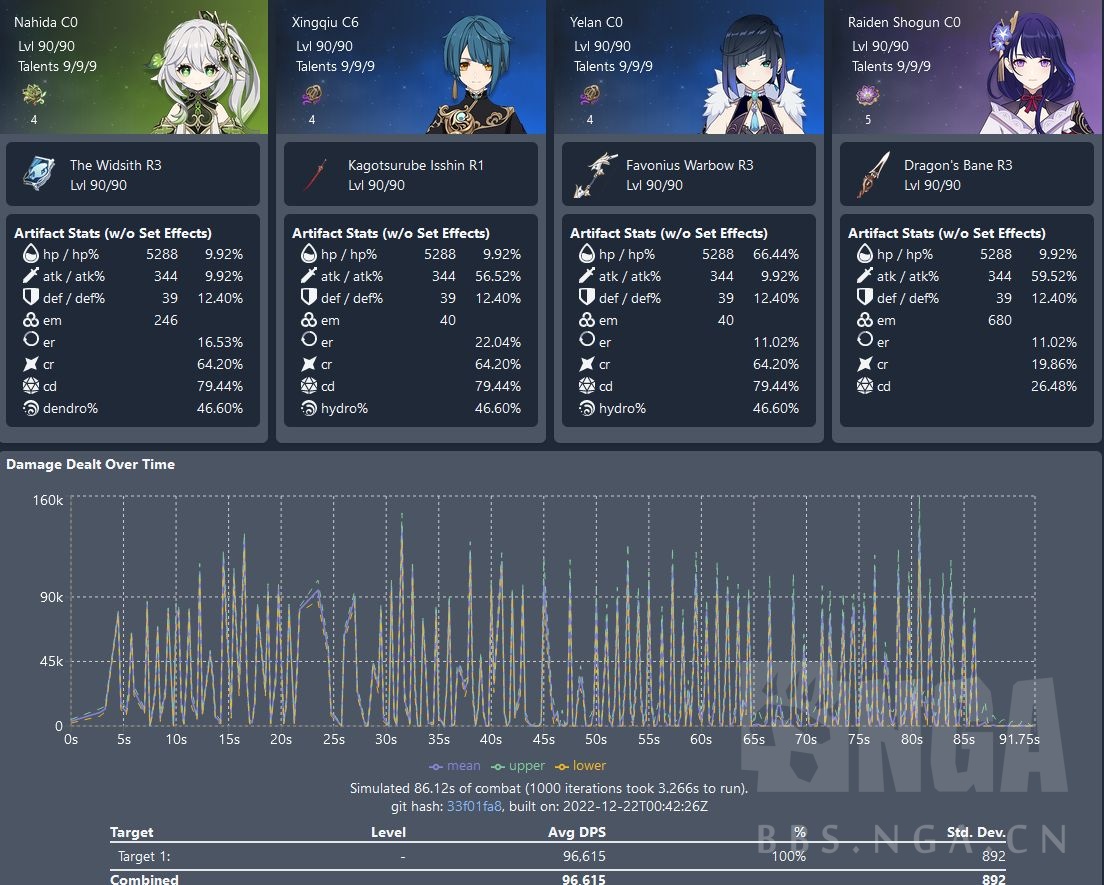Open git hash 33f01fa8 link
1104x885 pixels.
click(x=475, y=806)
